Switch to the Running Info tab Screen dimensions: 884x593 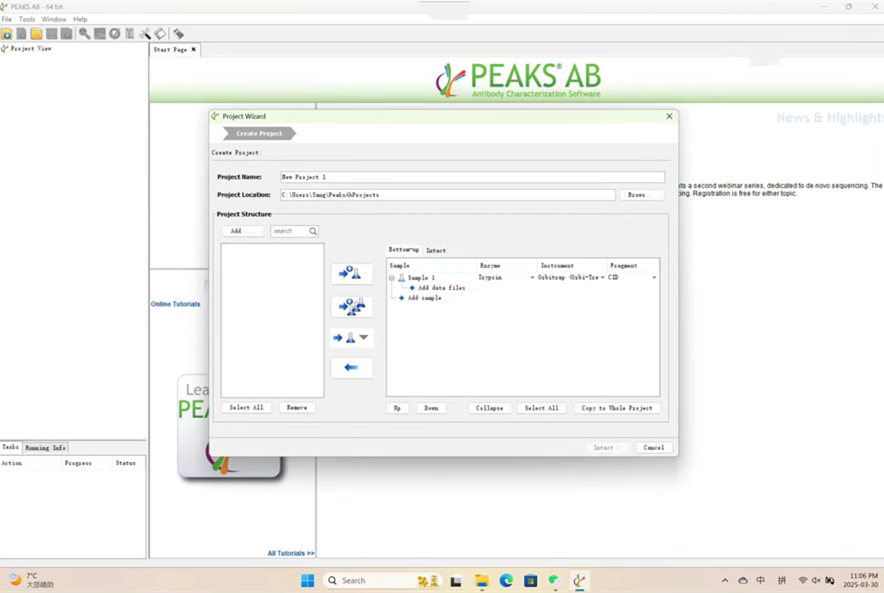click(x=46, y=448)
